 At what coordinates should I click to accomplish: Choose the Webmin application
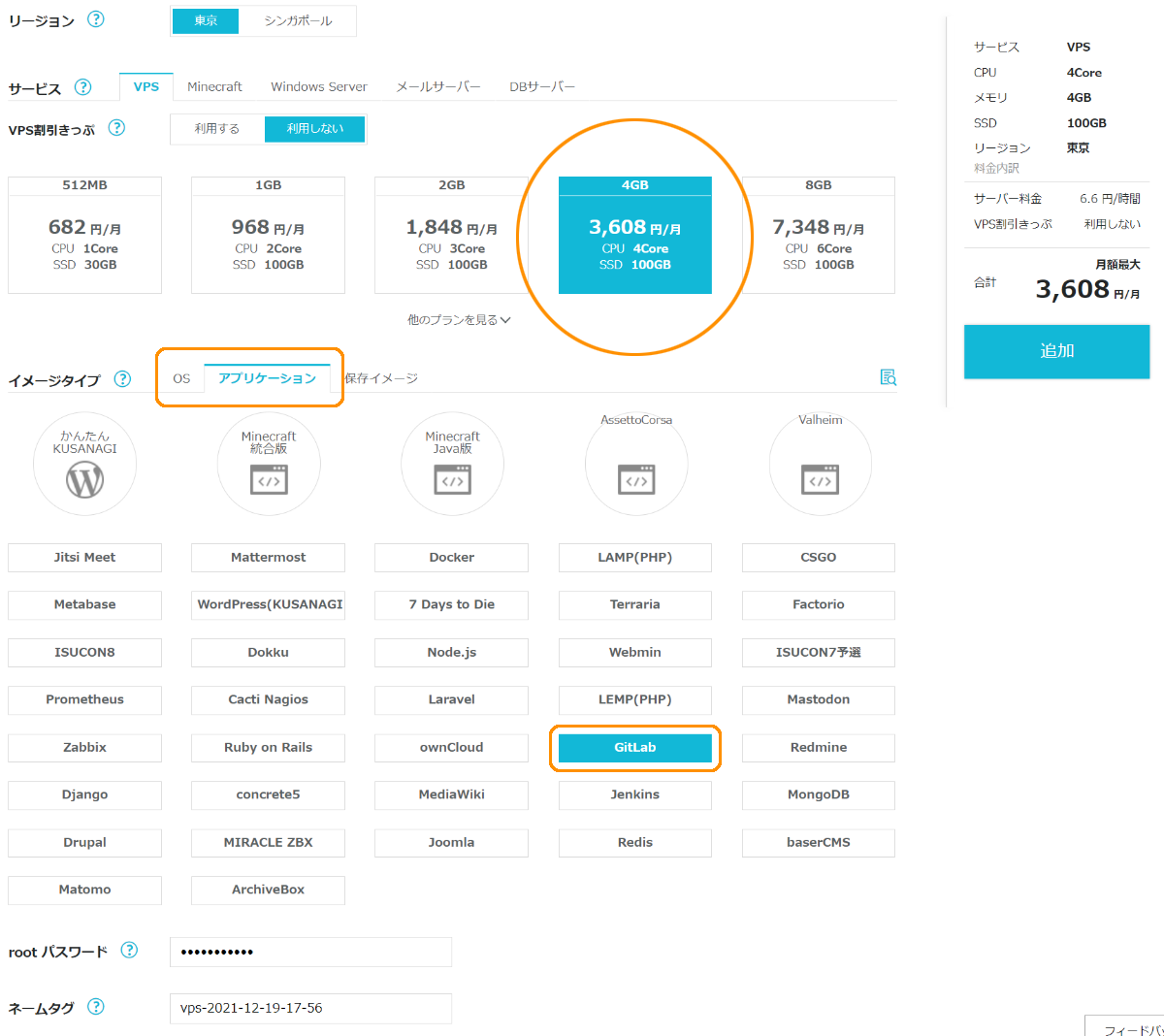tap(635, 653)
